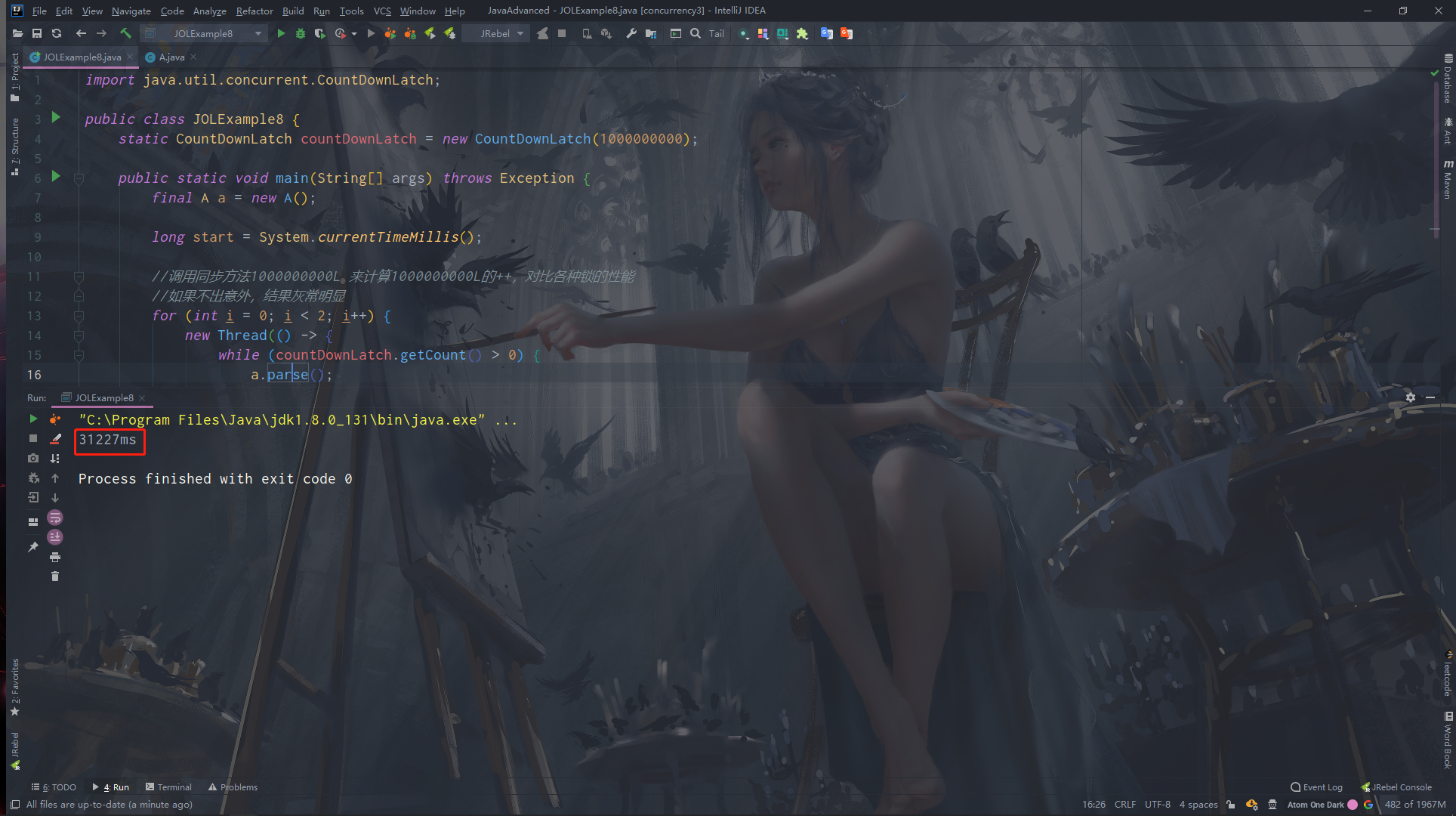This screenshot has height=816, width=1456.
Task: Open the Terminal tool window tab
Action: pyautogui.click(x=168, y=787)
